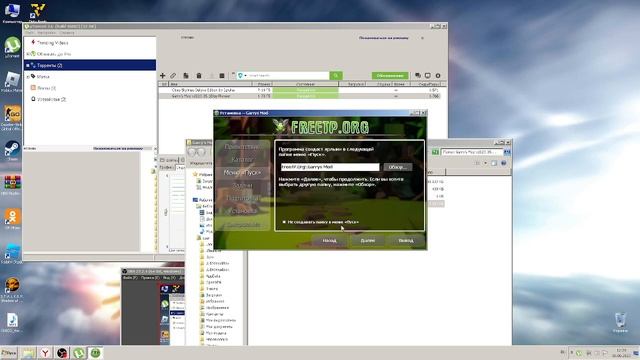The image size is (640, 360).
Task: Click the green upgrade button in uTorrent toolbar
Action: [390, 76]
